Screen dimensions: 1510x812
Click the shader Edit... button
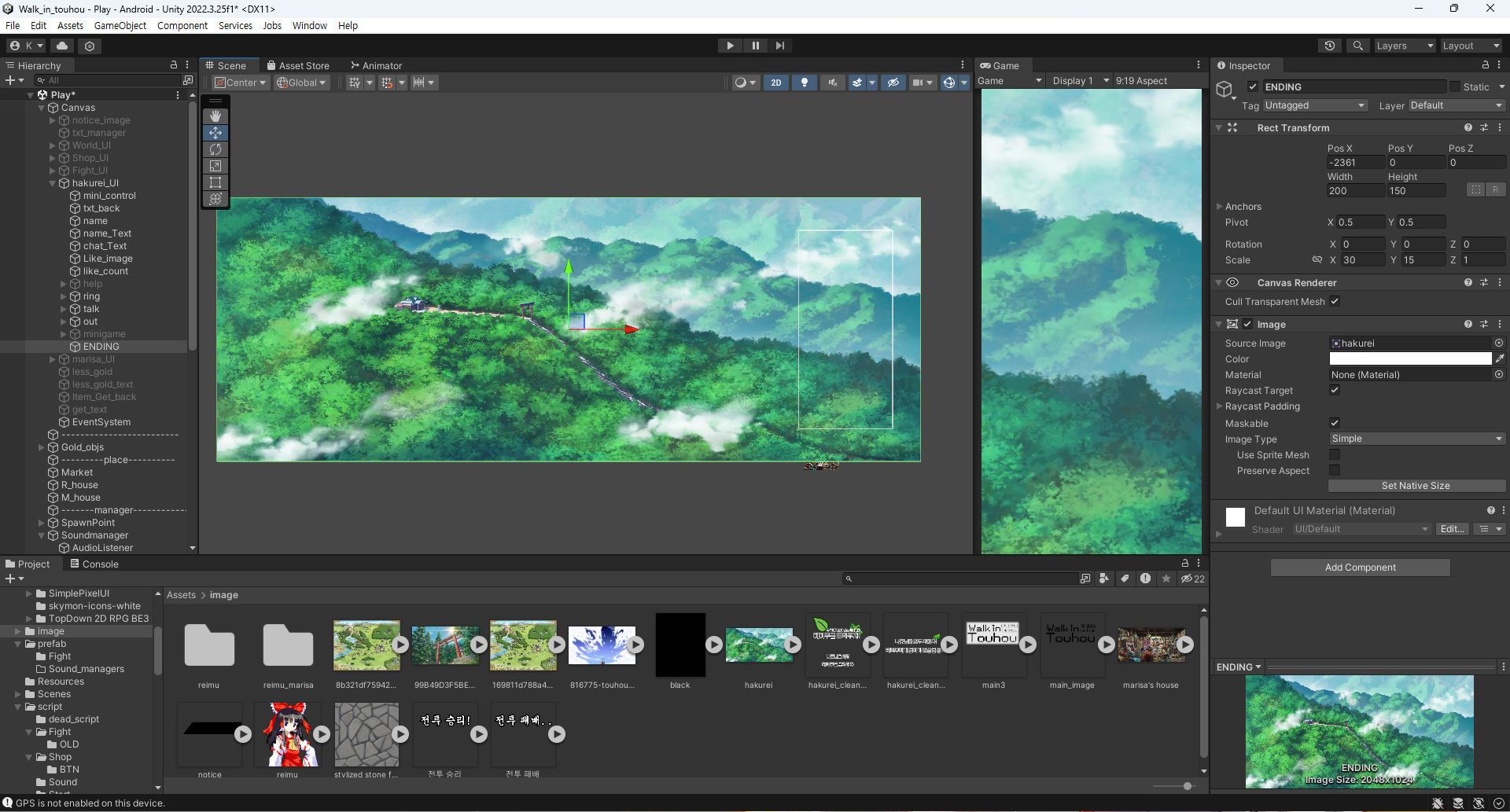pos(1452,529)
